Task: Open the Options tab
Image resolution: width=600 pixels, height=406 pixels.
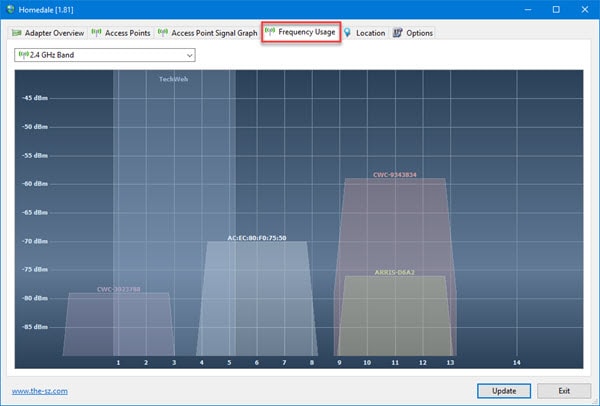Action: click(x=413, y=33)
